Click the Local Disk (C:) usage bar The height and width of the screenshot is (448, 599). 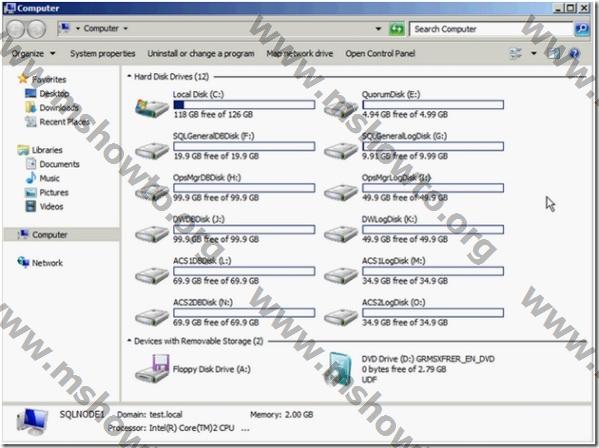coord(244,105)
